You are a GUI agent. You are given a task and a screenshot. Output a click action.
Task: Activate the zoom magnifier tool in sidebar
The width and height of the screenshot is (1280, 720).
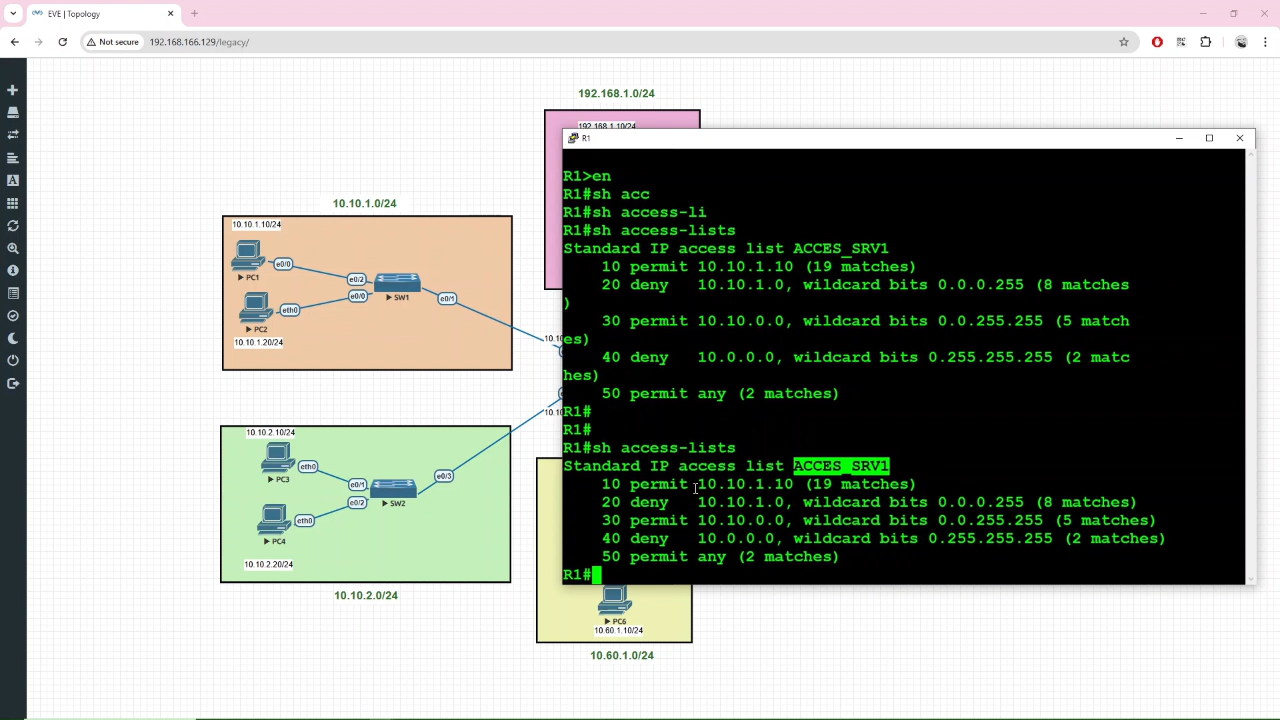point(13,246)
